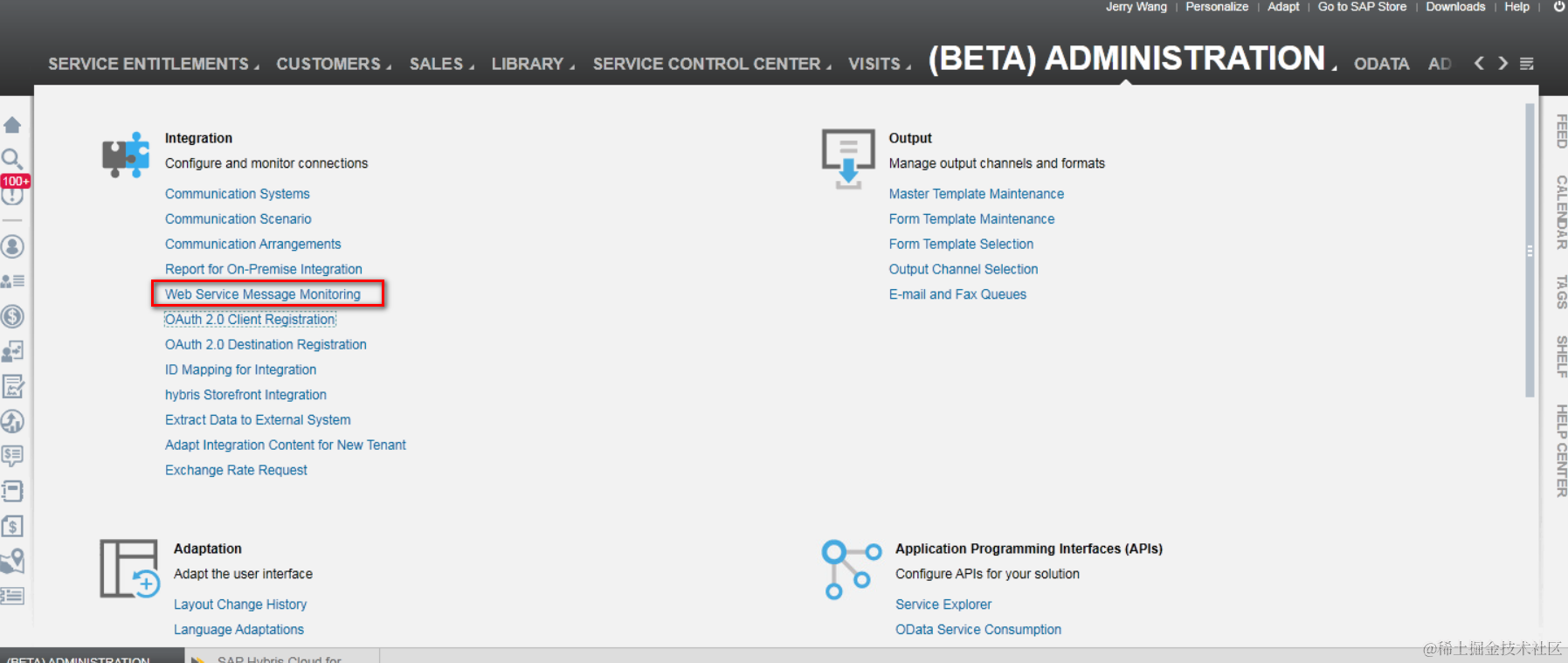The width and height of the screenshot is (1568, 663).
Task: Click the Output monitor download icon
Action: click(x=847, y=158)
